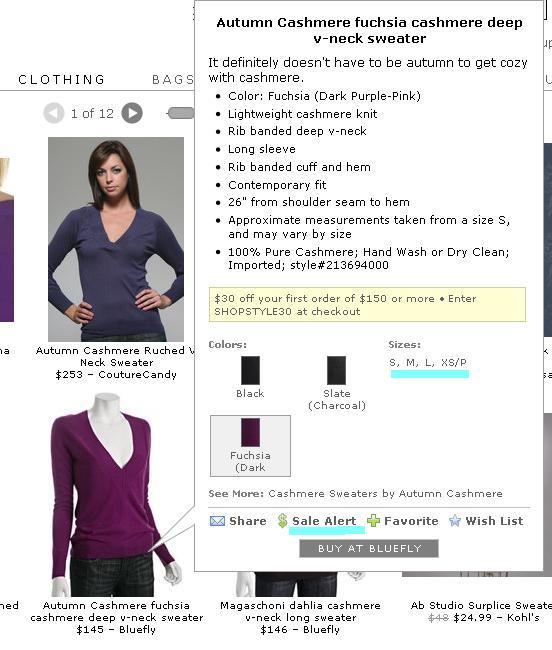Viewport: 552px width, 650px height.
Task: Open the fuchsia deep v-neck sweater thumbnail
Action: [116, 495]
